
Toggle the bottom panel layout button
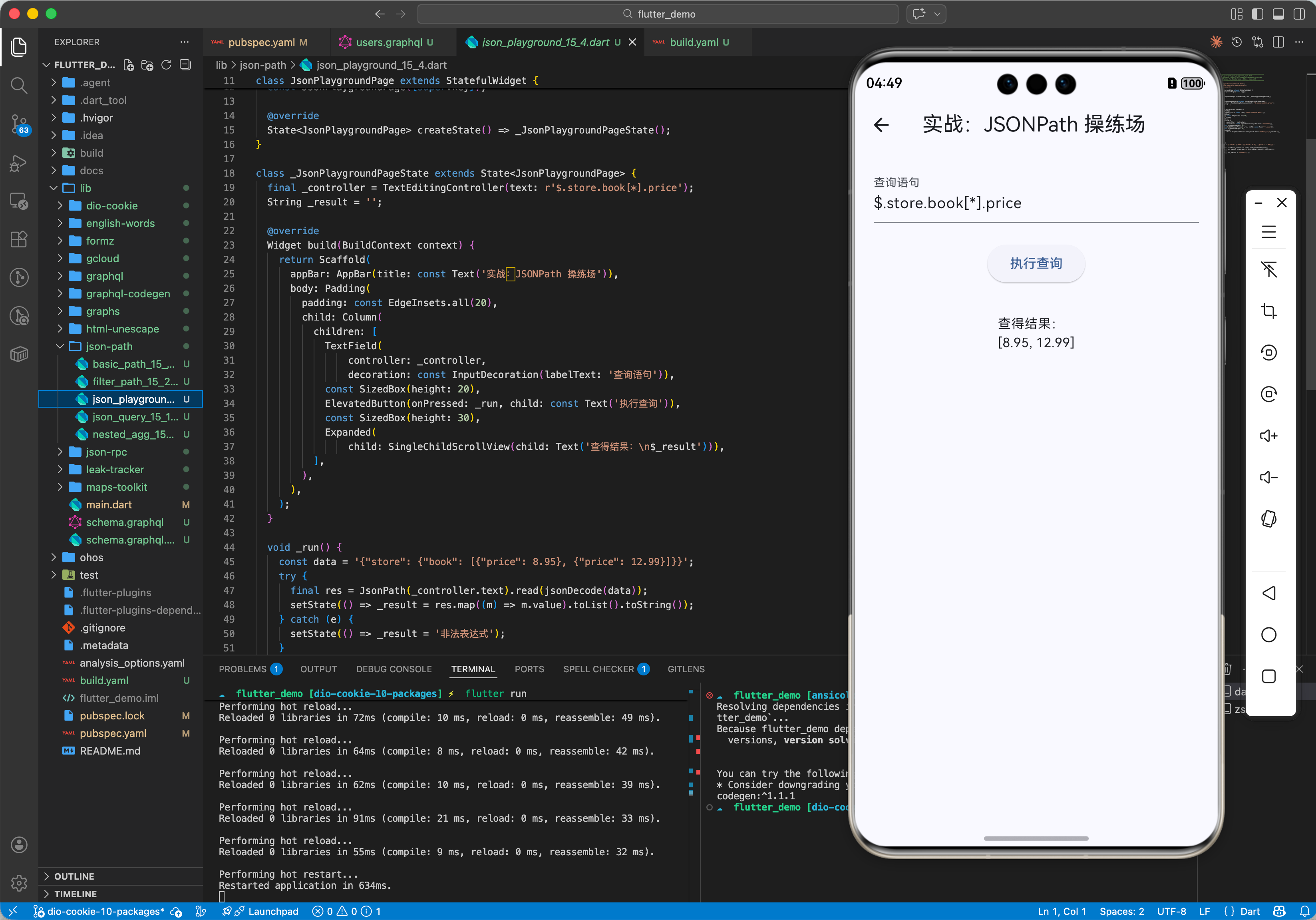[1278, 14]
